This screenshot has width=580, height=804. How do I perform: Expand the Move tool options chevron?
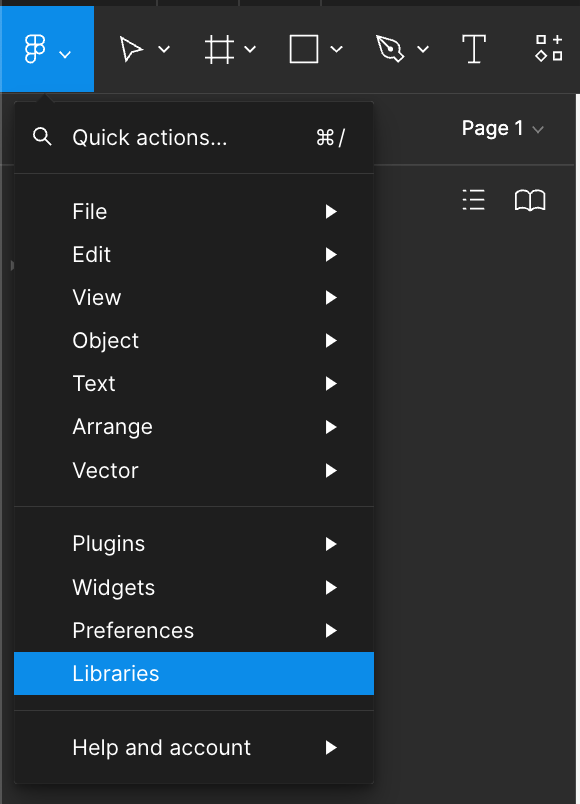tap(164, 48)
